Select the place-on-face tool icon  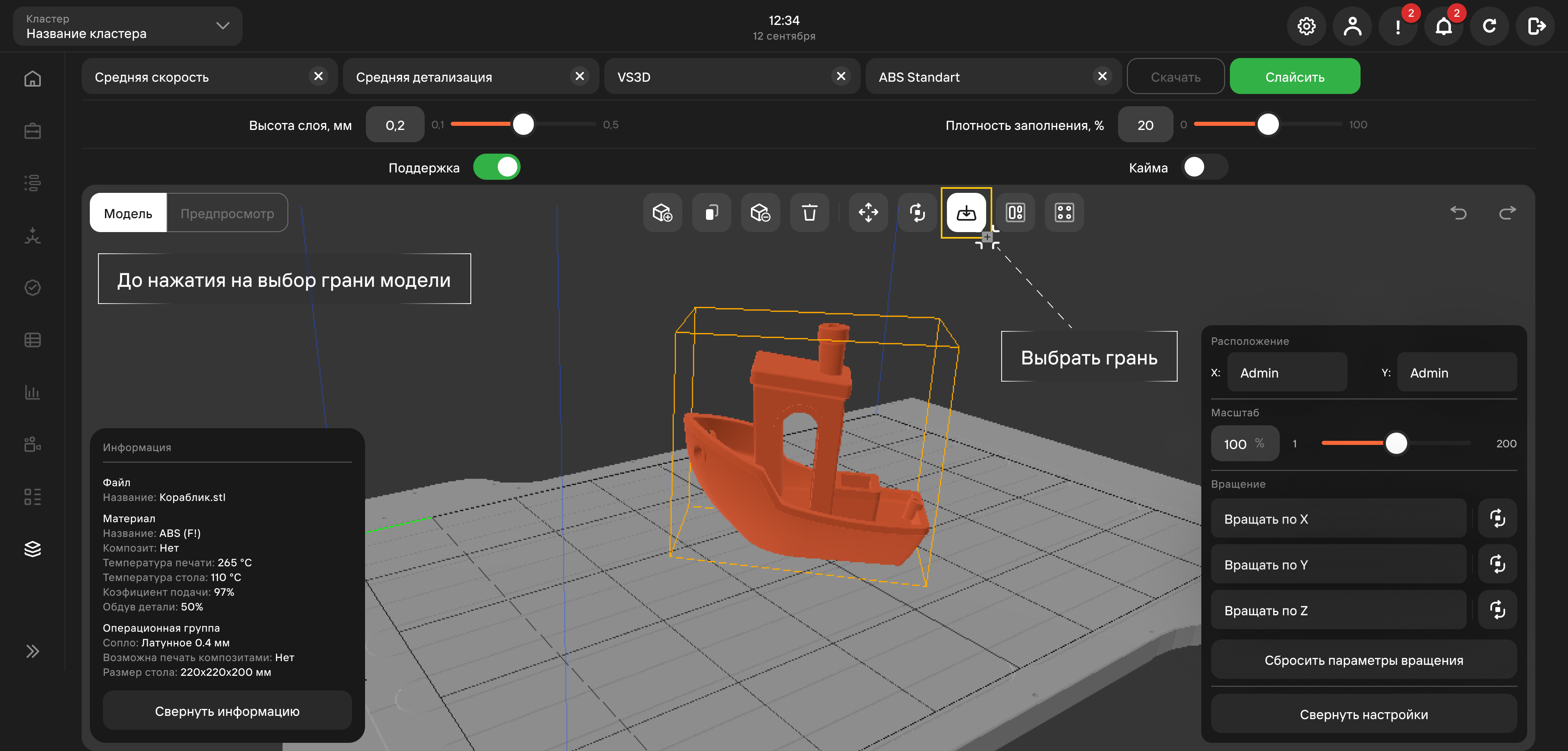[x=967, y=212]
